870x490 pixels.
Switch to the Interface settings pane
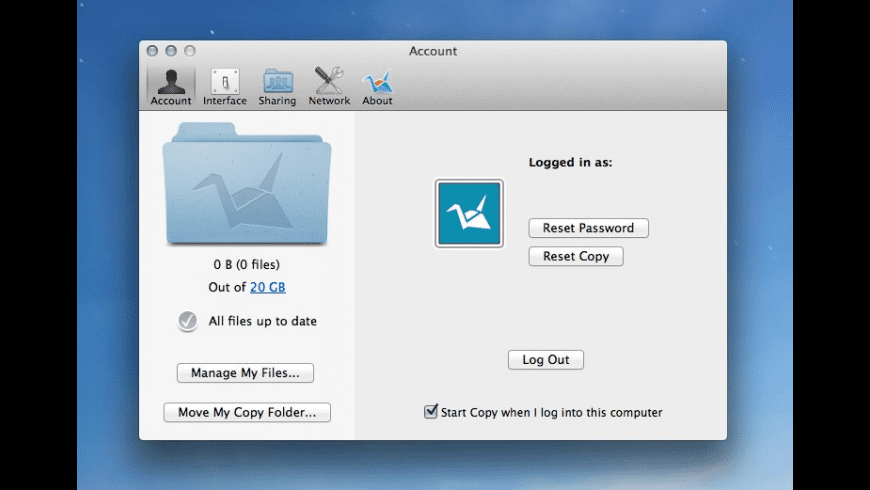(x=224, y=87)
